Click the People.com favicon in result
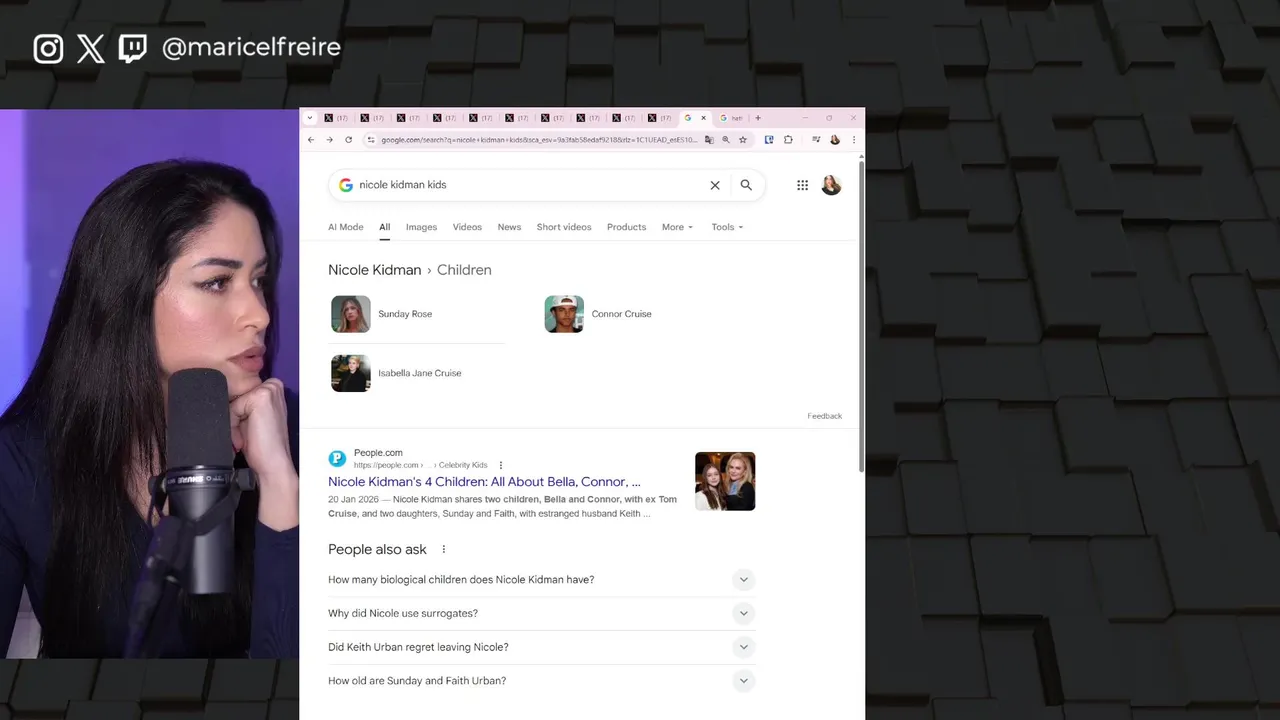This screenshot has height=720, width=1280. (x=337, y=458)
